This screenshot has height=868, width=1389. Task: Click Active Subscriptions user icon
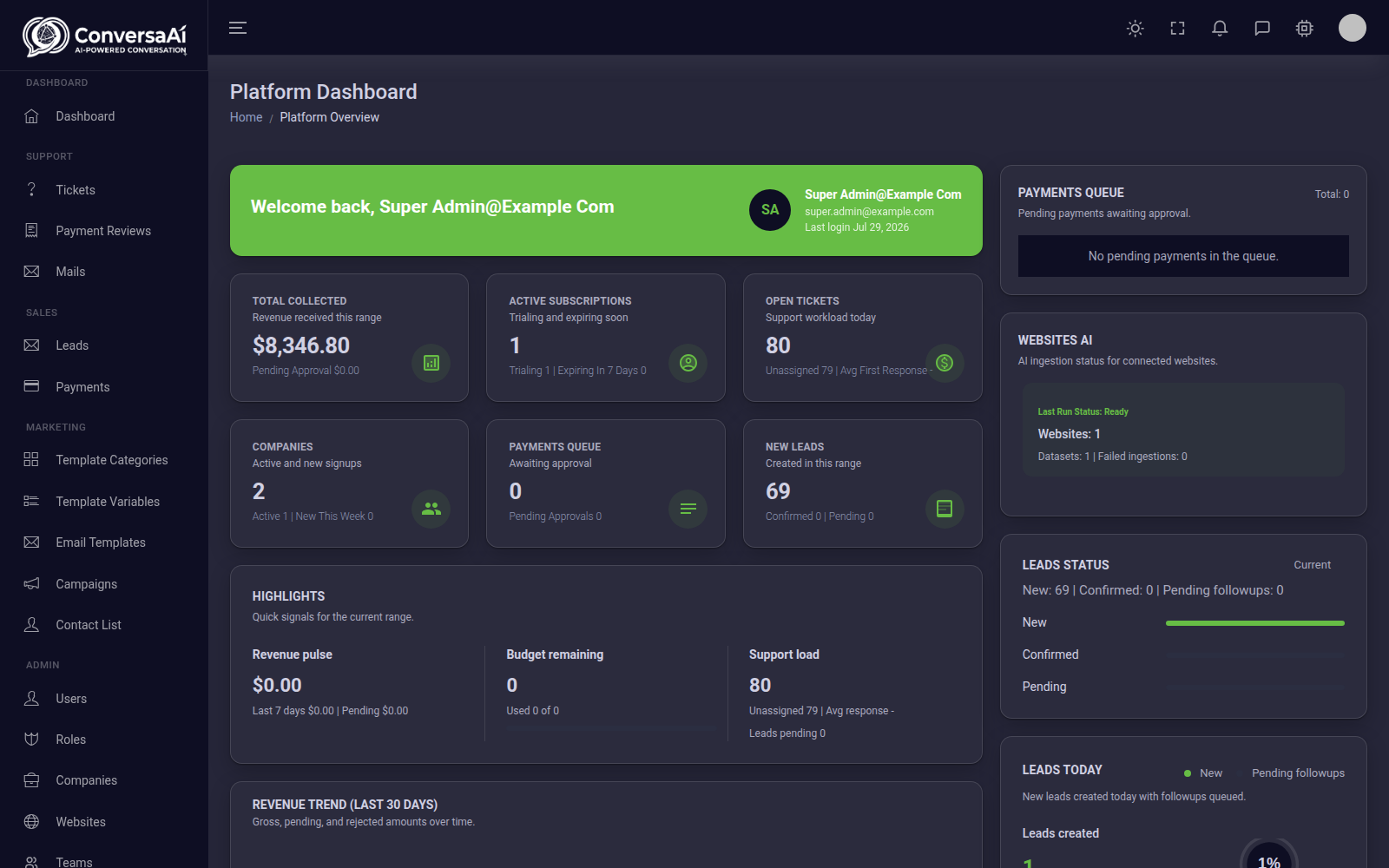(688, 363)
